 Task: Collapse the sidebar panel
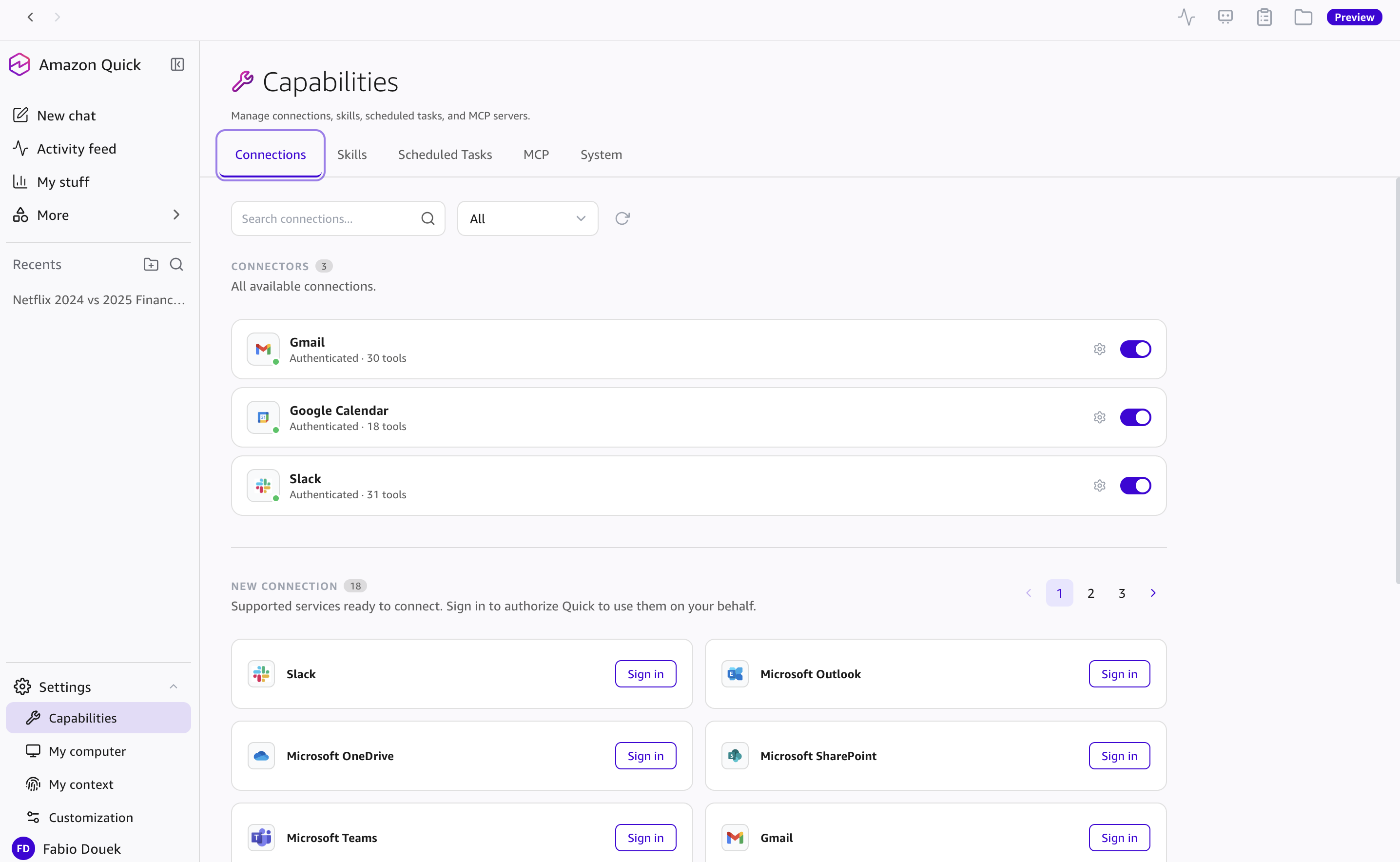click(177, 64)
